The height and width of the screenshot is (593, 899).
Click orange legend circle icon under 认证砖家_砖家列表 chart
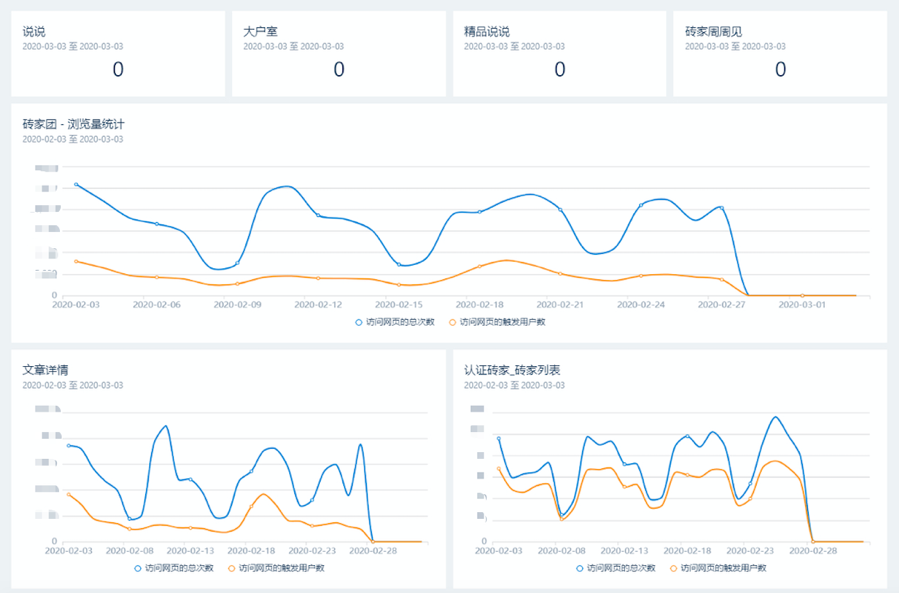click(x=673, y=568)
